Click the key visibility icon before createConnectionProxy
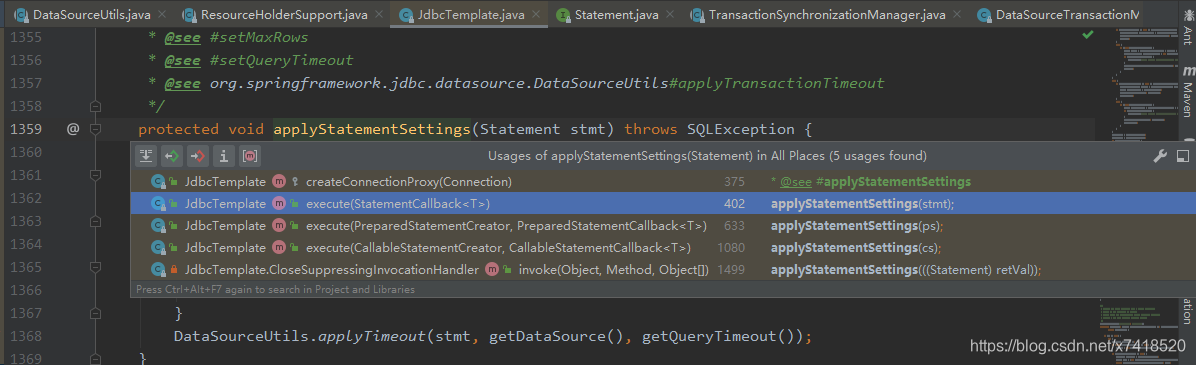1196x365 pixels. (x=294, y=182)
